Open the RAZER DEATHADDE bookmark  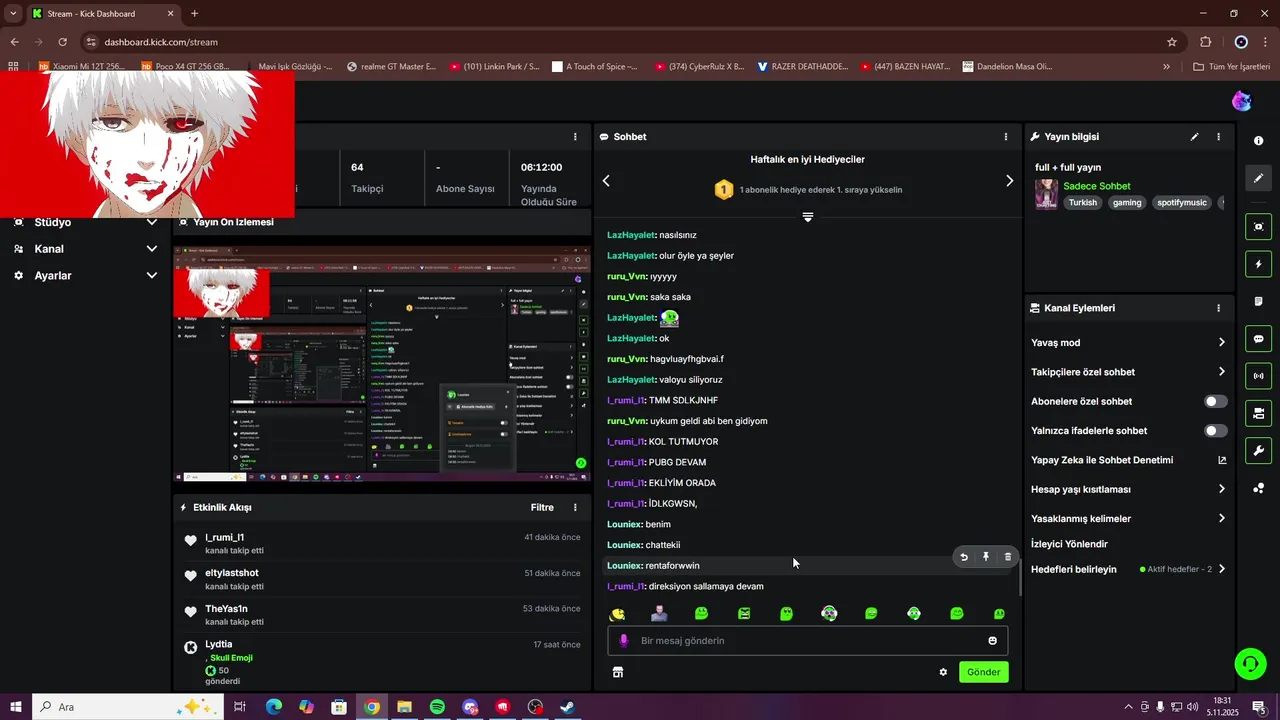click(803, 67)
